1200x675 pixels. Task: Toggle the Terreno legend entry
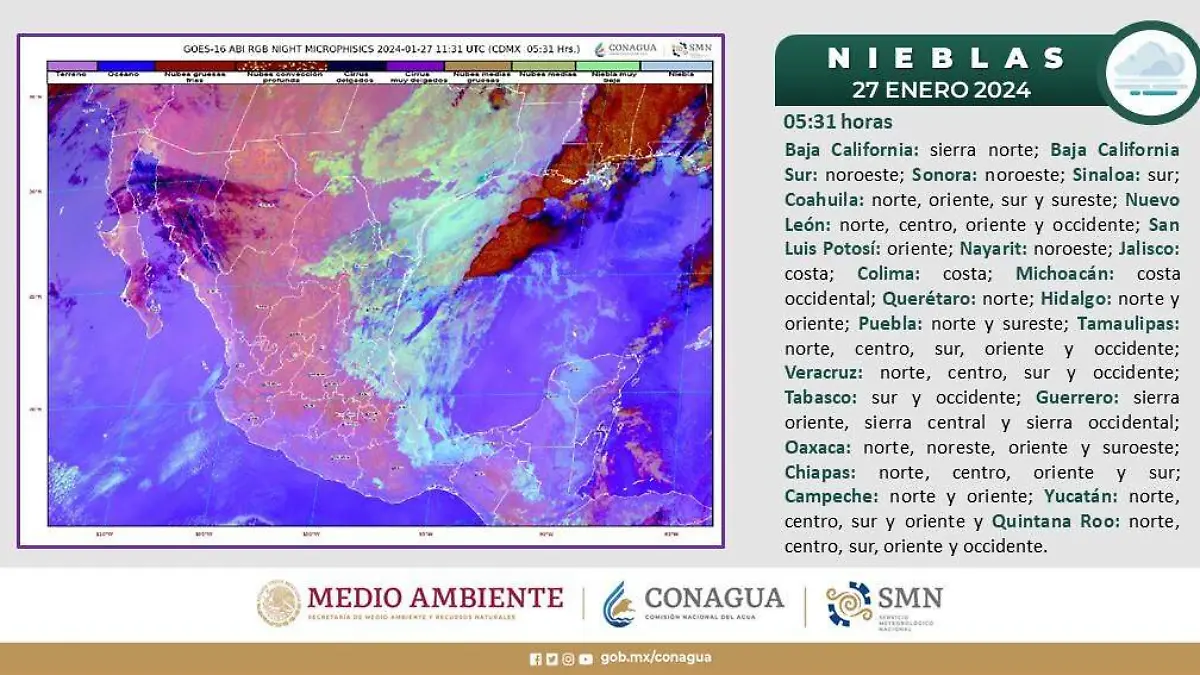[70, 70]
